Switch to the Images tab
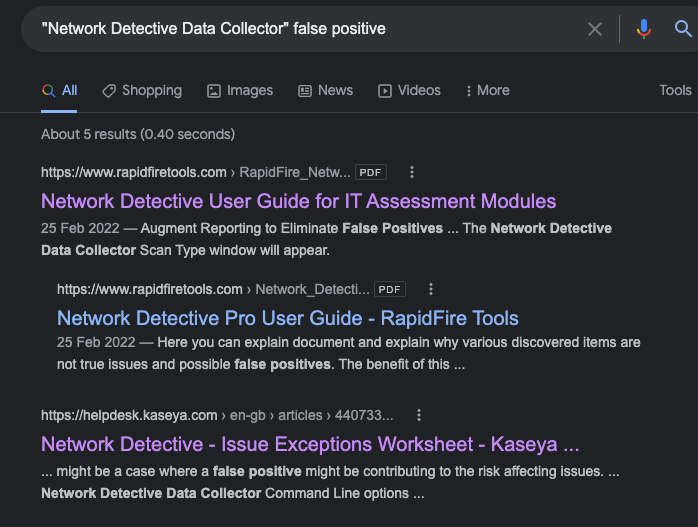The image size is (698, 527). tap(240, 91)
